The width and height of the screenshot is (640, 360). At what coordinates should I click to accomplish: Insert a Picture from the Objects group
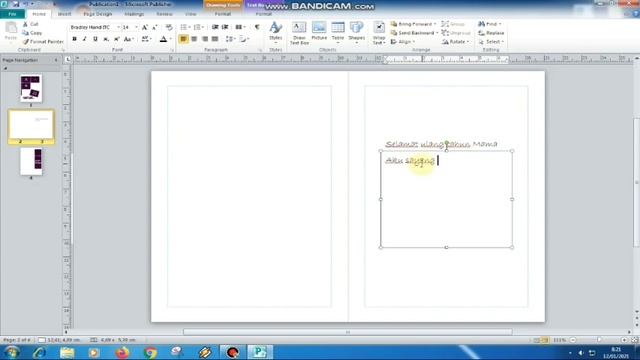point(319,31)
